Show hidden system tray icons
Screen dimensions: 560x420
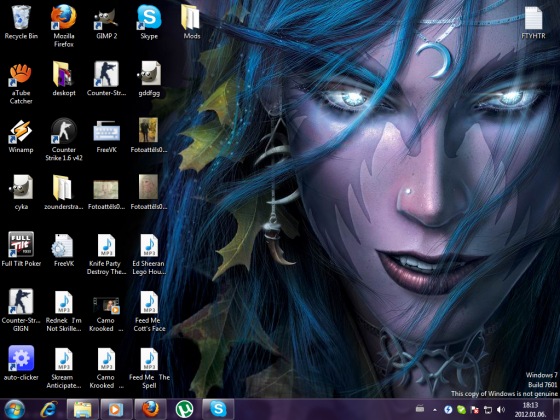[435, 410]
